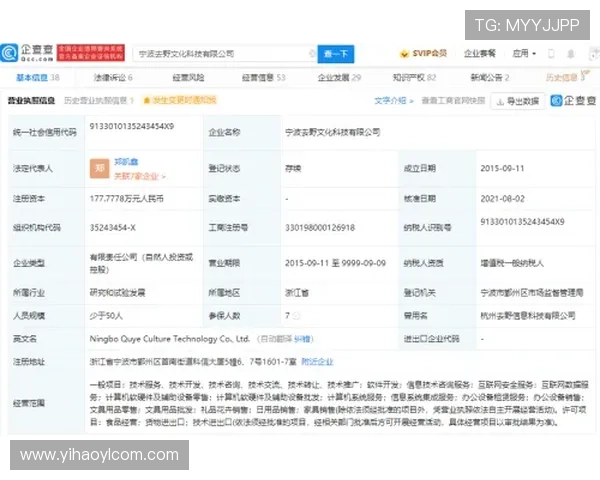Switch to the 经营信息 53 tab
The image size is (600, 480).
click(x=264, y=78)
